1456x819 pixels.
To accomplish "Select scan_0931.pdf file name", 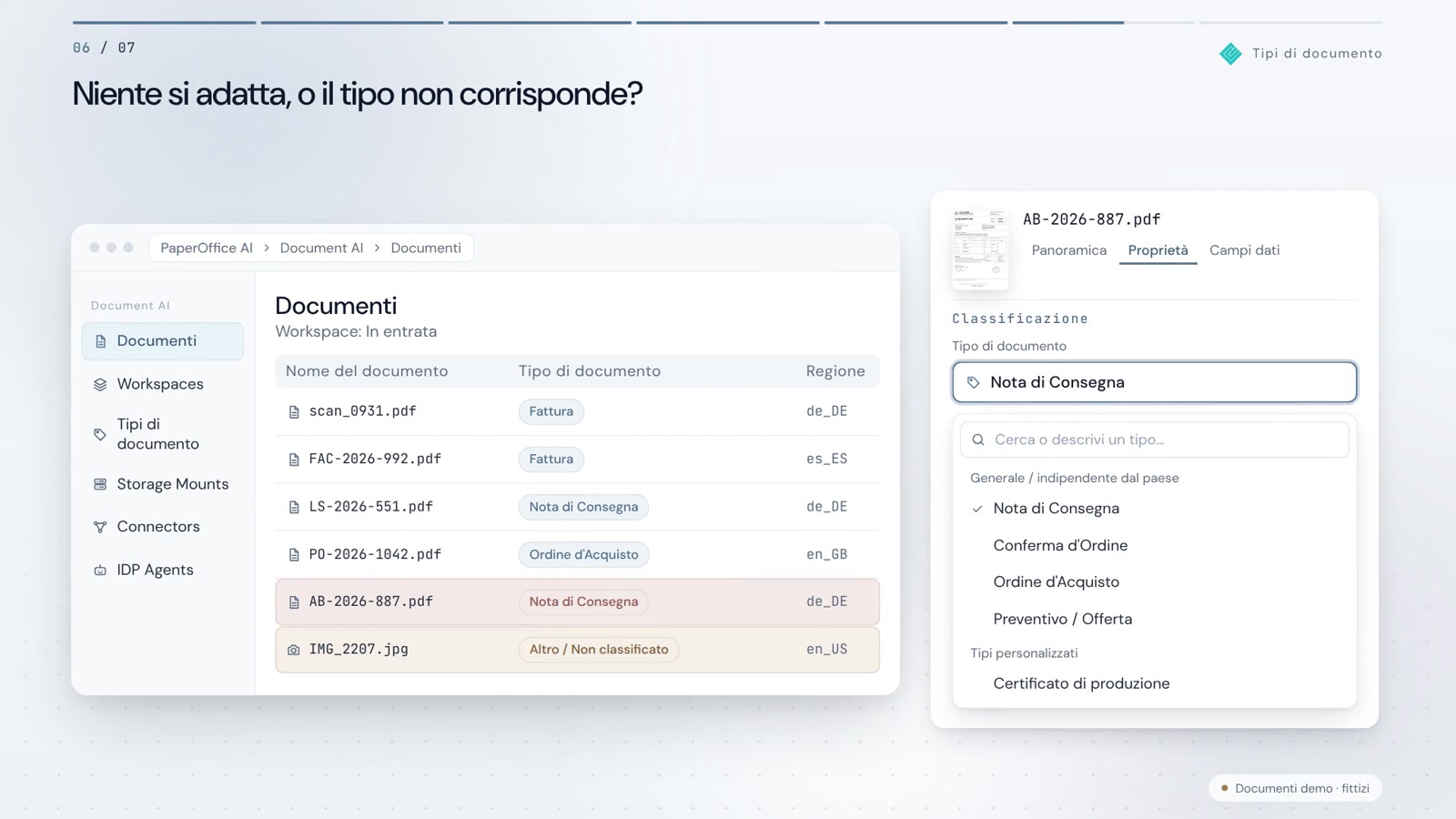I will (x=362, y=411).
